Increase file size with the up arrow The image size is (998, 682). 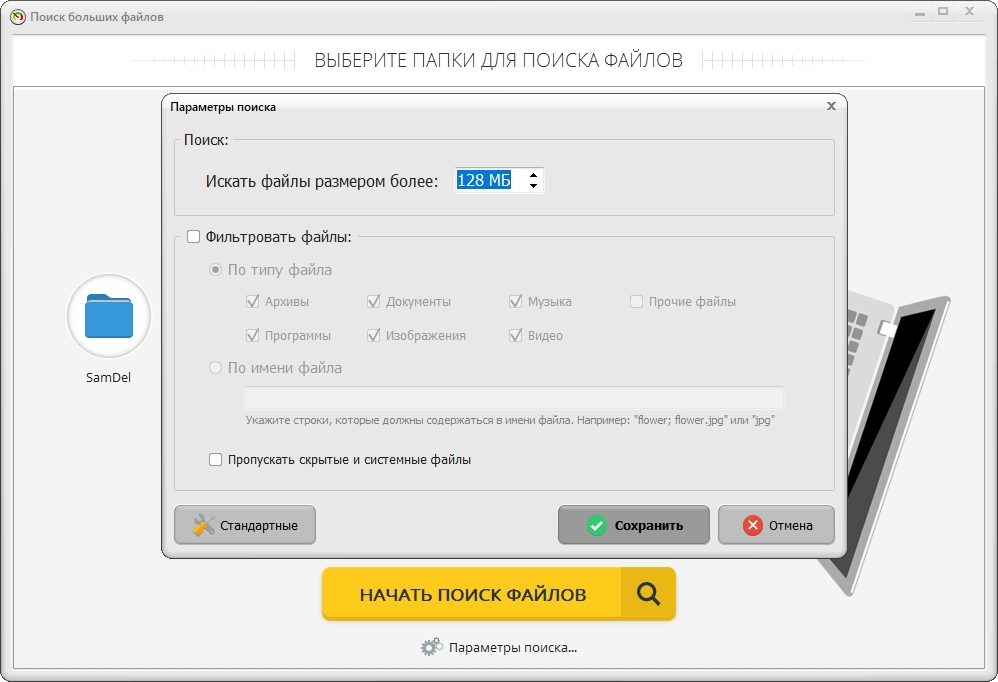(534, 174)
